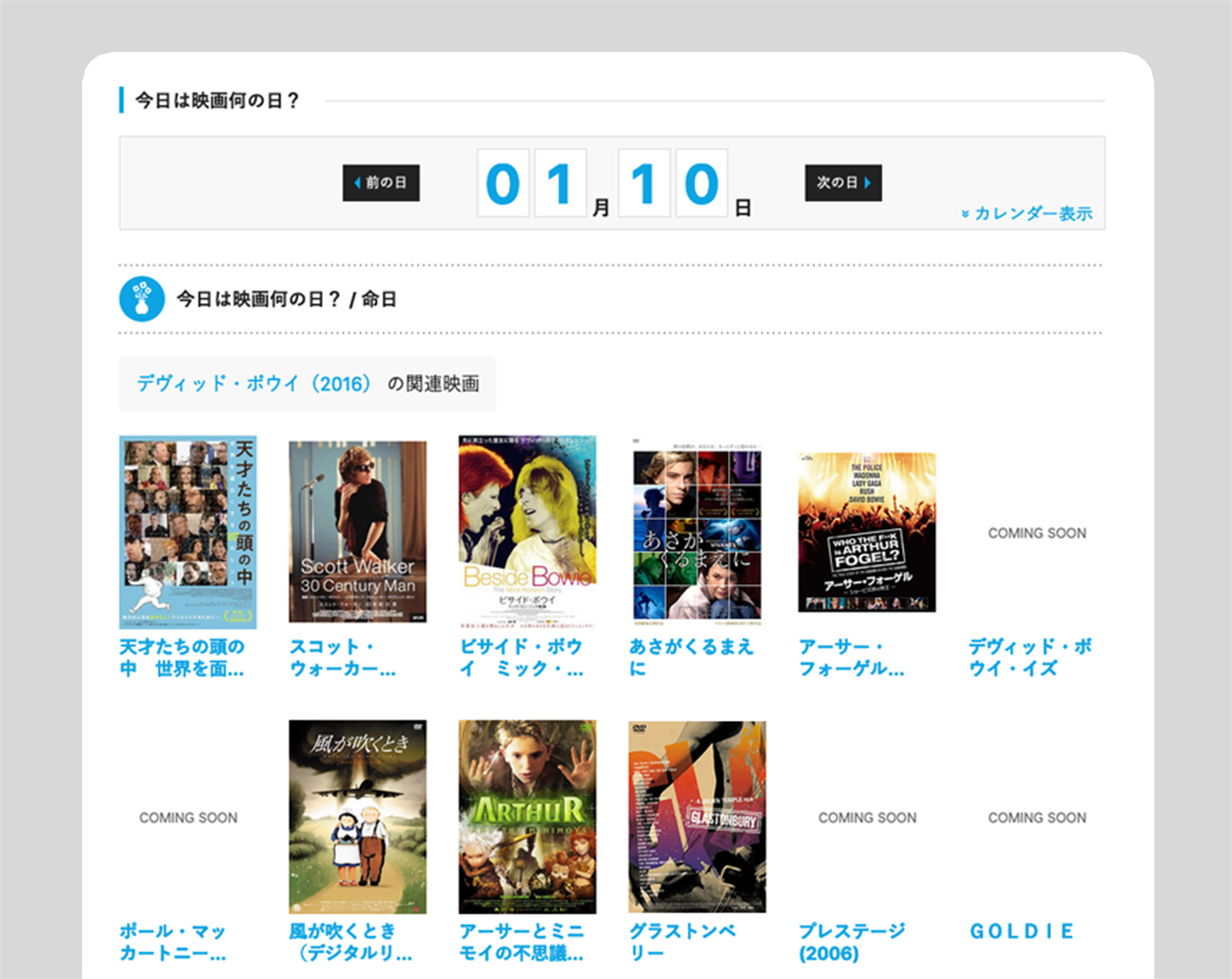Click the first day digit tile 1

click(x=644, y=183)
